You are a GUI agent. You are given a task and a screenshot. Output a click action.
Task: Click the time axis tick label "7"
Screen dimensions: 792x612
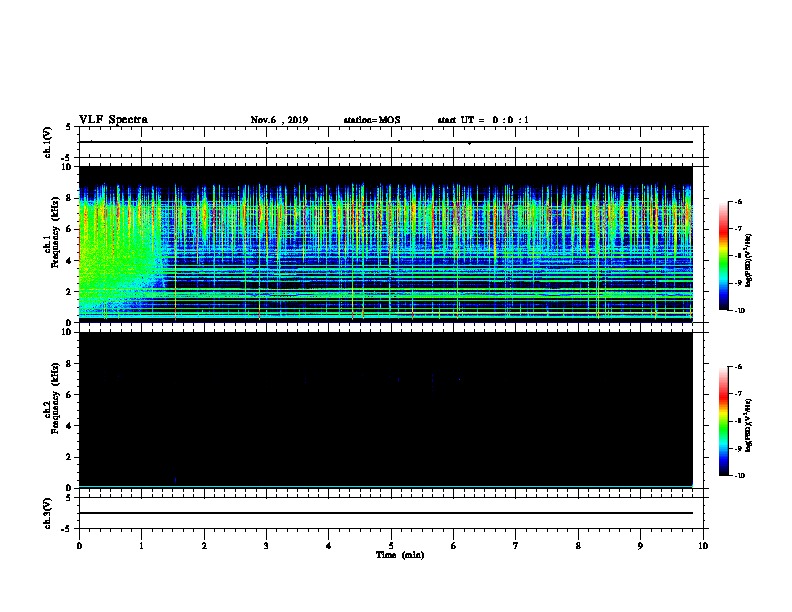tap(516, 546)
